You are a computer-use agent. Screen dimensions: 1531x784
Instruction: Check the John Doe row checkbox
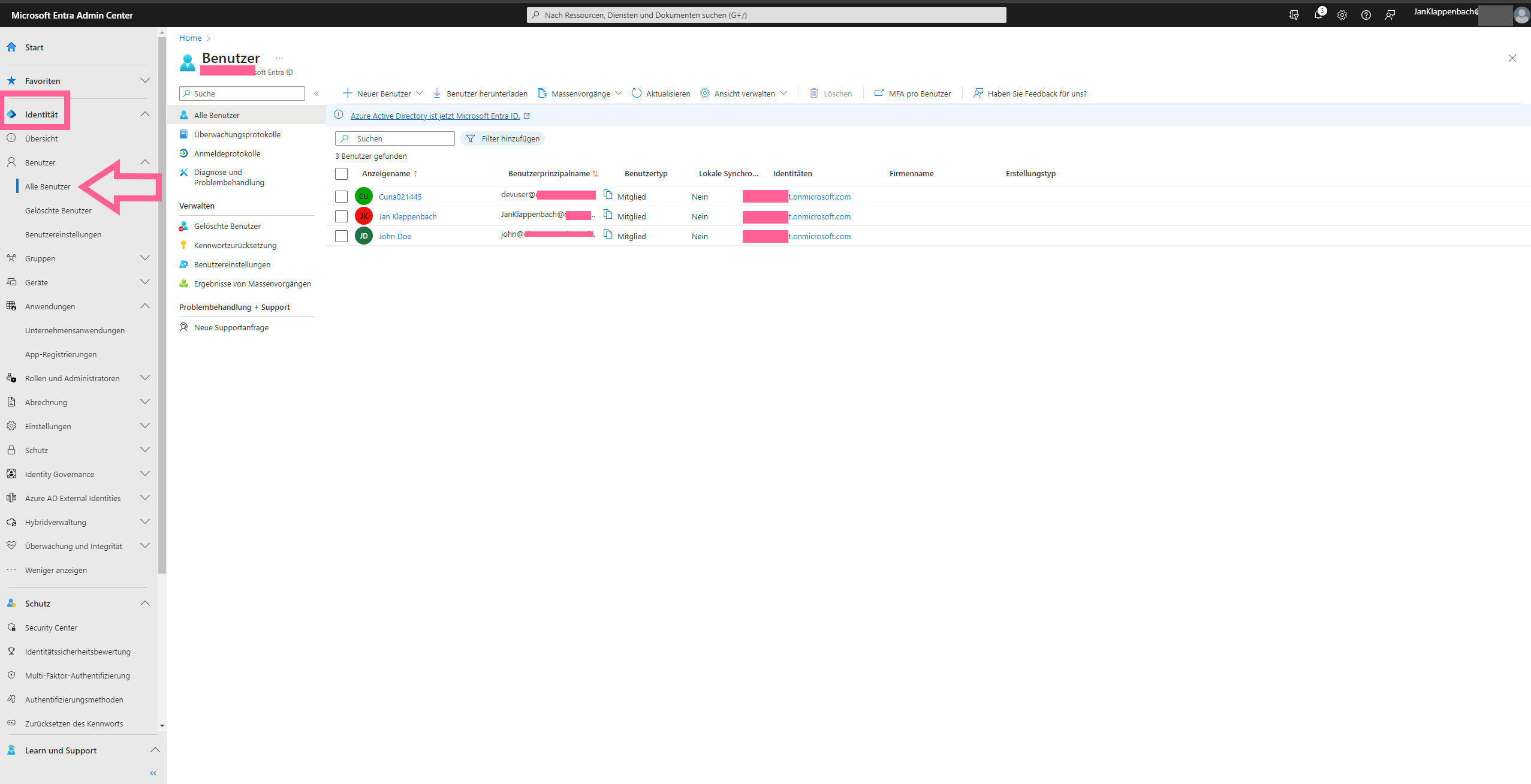pyautogui.click(x=341, y=236)
